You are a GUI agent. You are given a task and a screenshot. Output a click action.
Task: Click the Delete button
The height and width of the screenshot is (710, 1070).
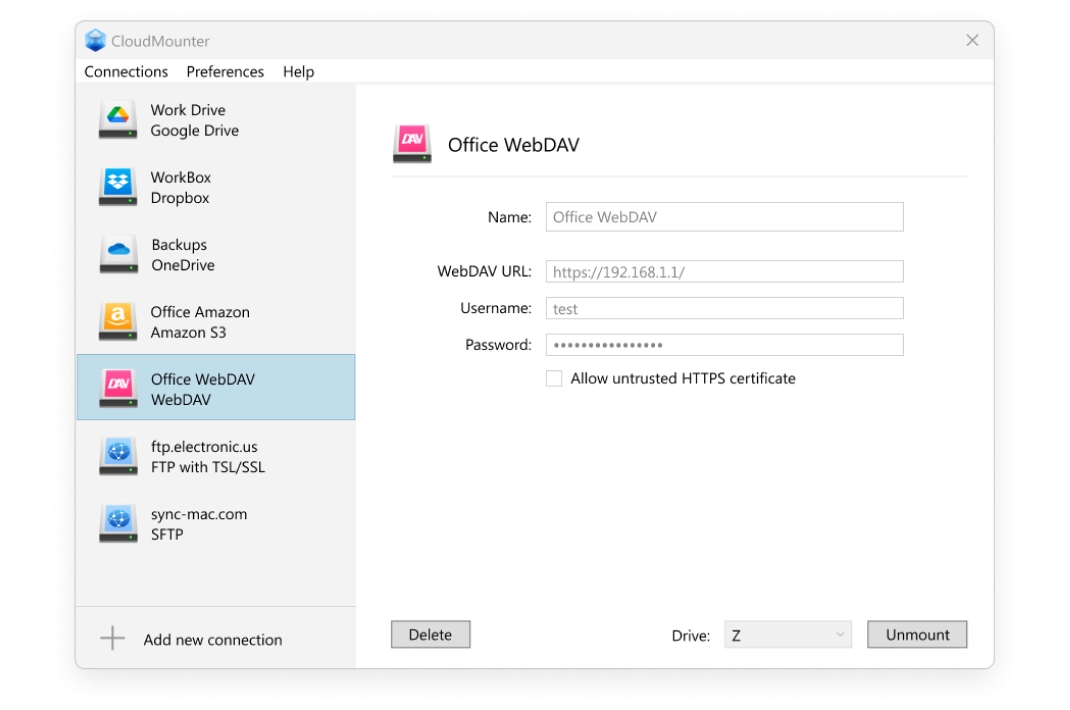pyautogui.click(x=431, y=635)
